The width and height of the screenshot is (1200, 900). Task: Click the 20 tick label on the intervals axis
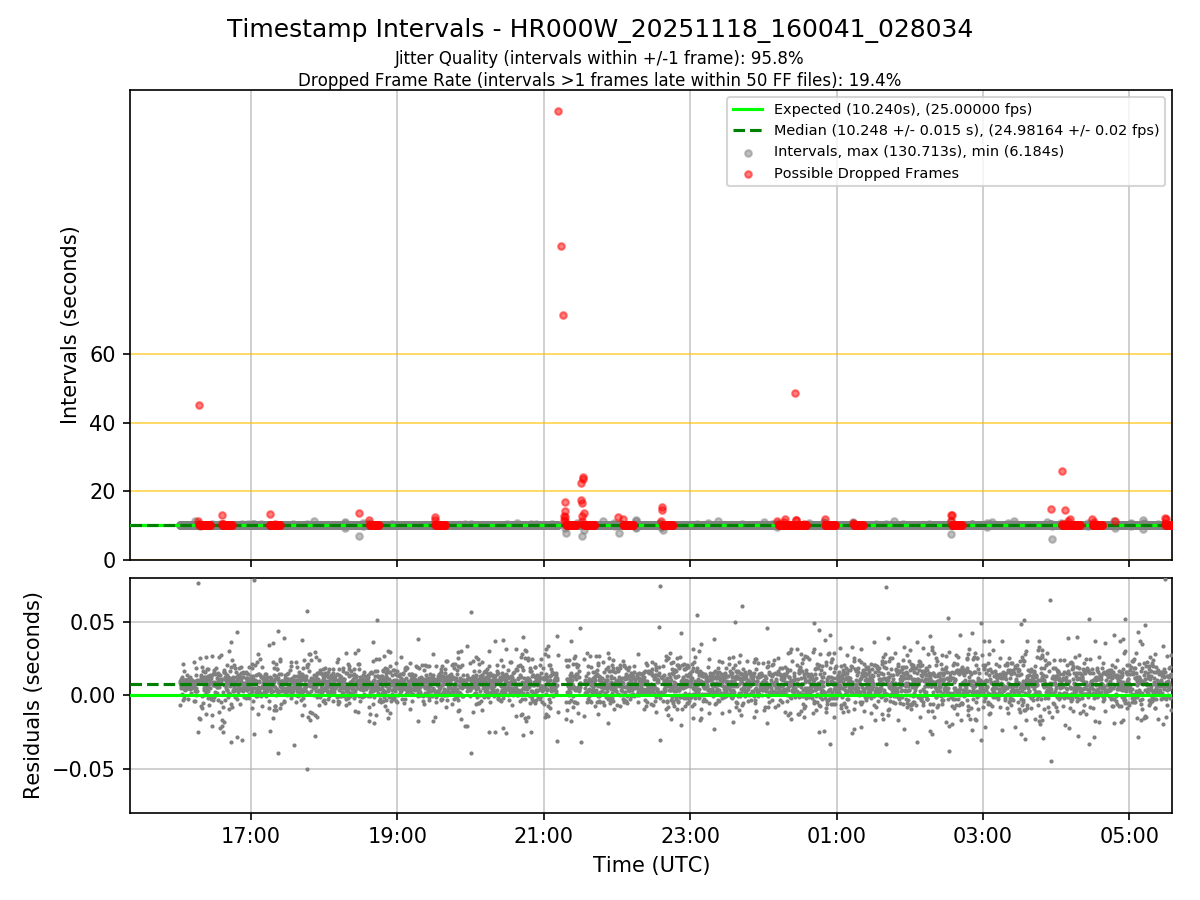[x=104, y=492]
